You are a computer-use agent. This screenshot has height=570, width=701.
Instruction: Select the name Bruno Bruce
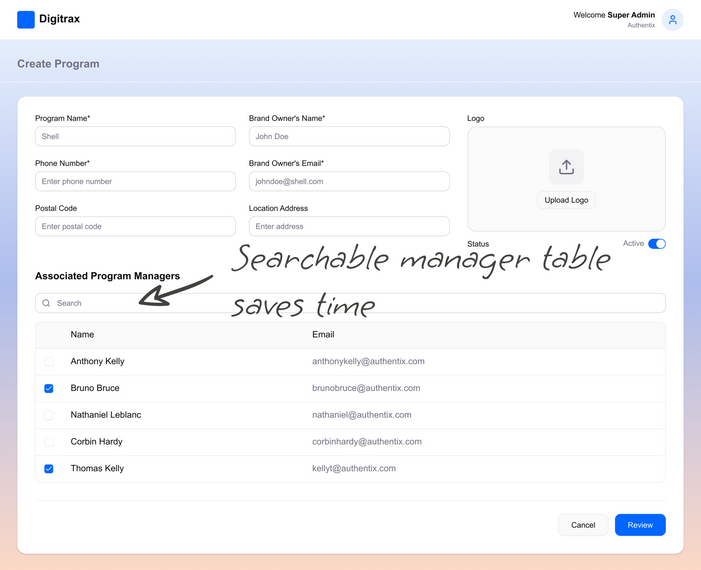click(x=95, y=388)
